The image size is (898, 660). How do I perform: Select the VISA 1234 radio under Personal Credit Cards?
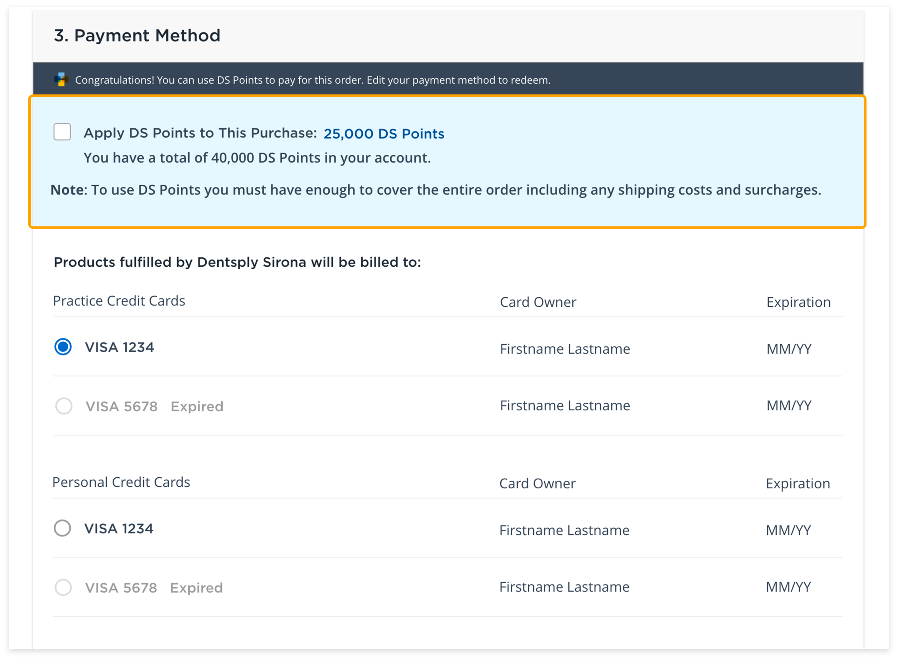click(63, 528)
